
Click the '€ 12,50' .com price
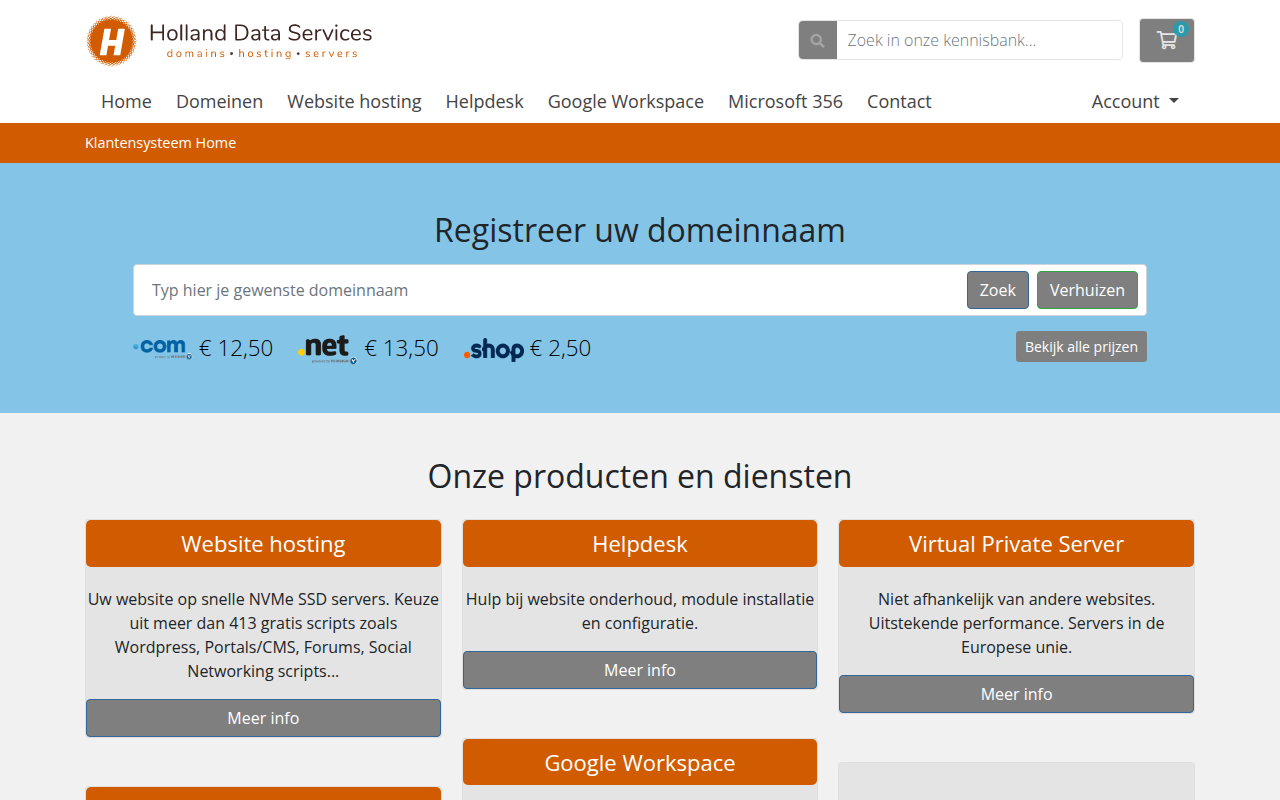[x=236, y=348]
